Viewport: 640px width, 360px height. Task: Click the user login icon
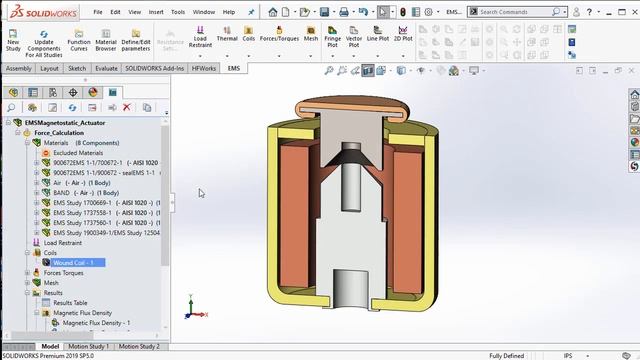tap(576, 12)
